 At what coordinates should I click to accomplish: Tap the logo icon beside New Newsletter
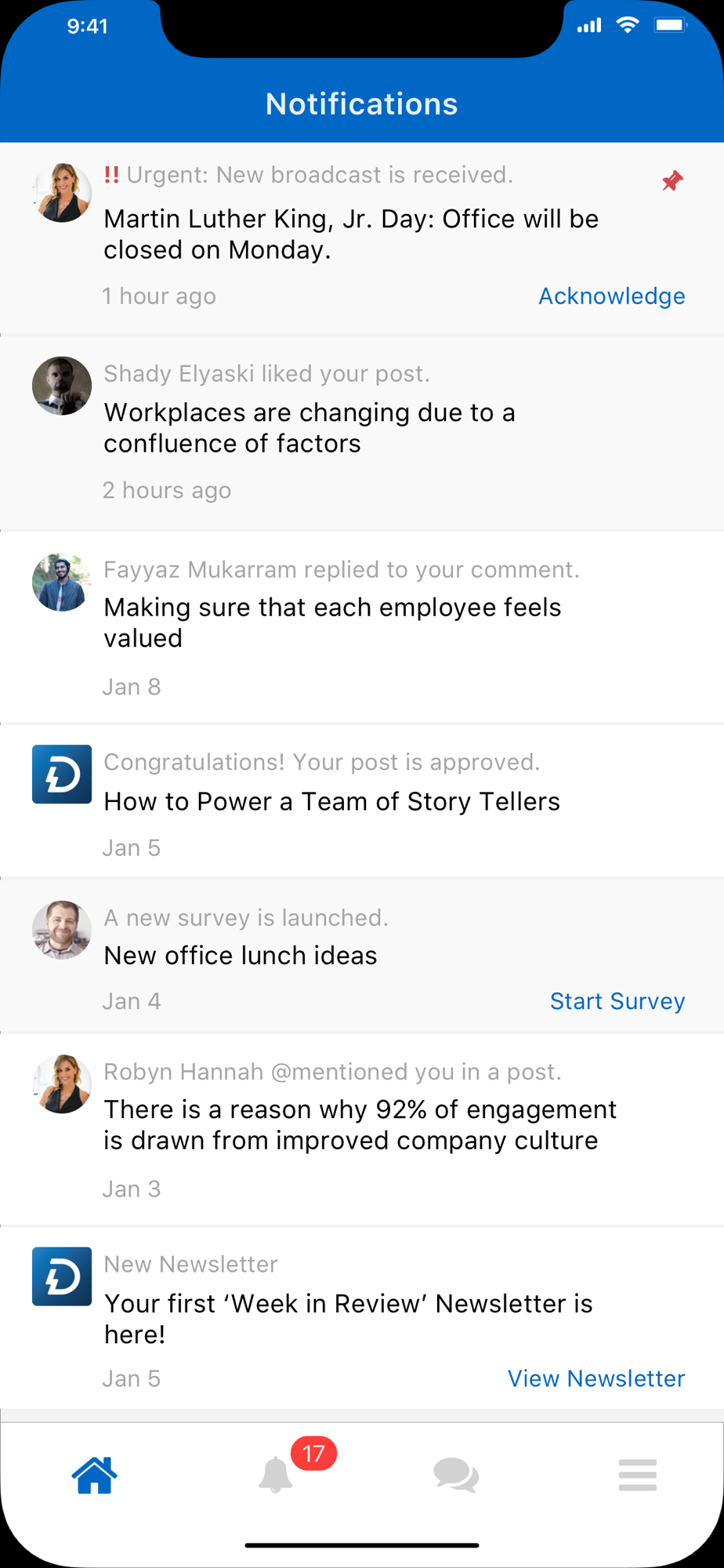(x=62, y=1276)
